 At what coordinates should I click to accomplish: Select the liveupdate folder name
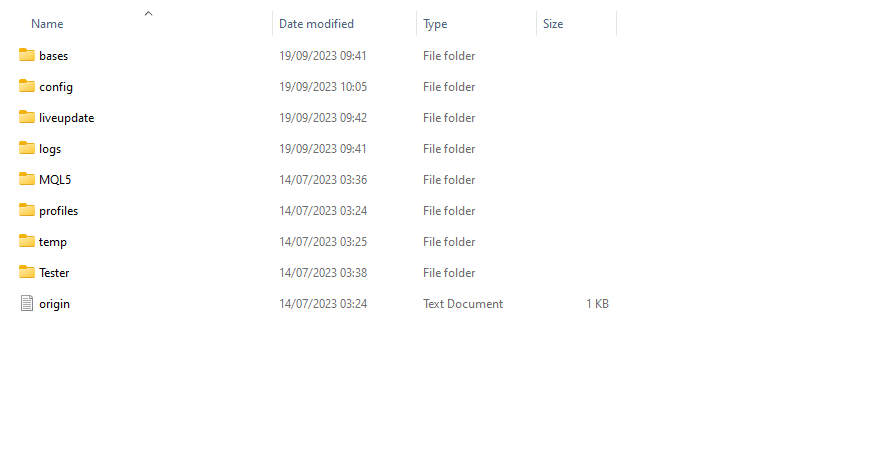[x=66, y=118]
